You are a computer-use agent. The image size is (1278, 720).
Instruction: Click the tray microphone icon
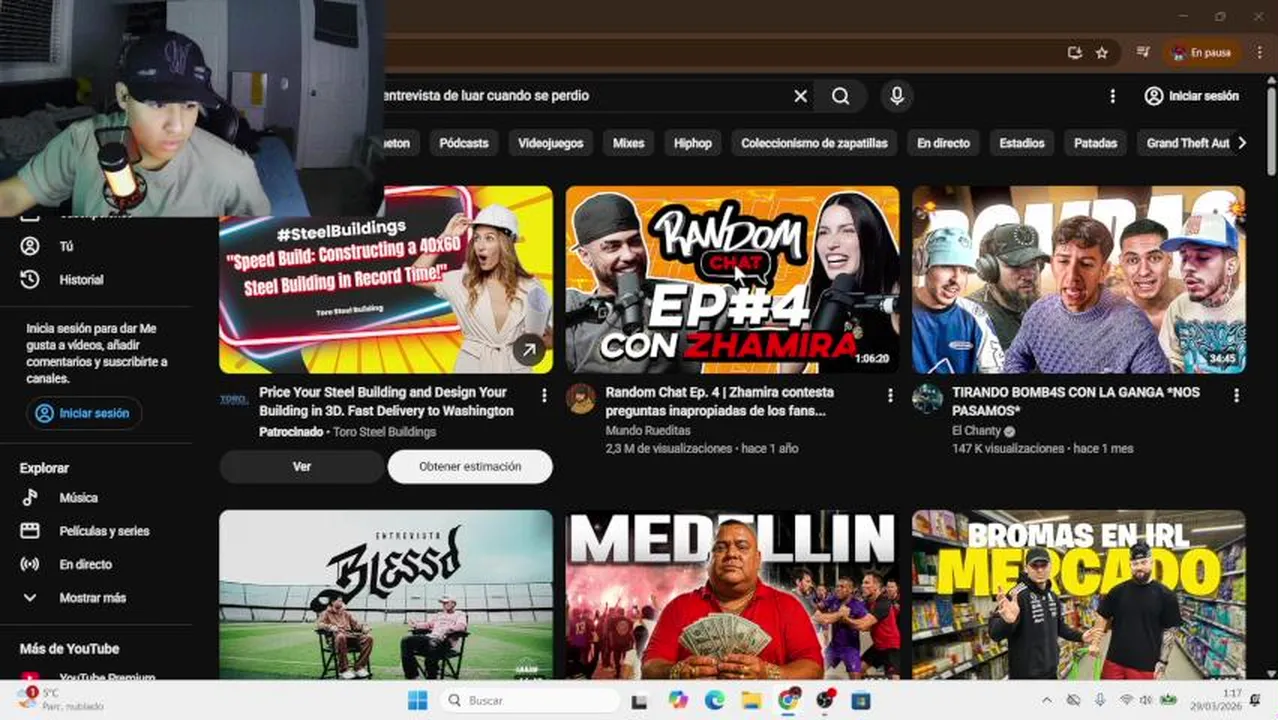click(x=1100, y=701)
